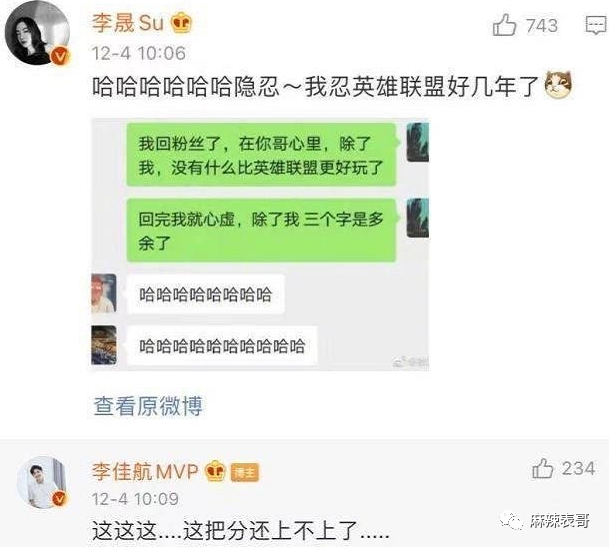Open 李佳航MVP's profile avatar
Viewport: 609px width, 547px height.
click(42, 482)
